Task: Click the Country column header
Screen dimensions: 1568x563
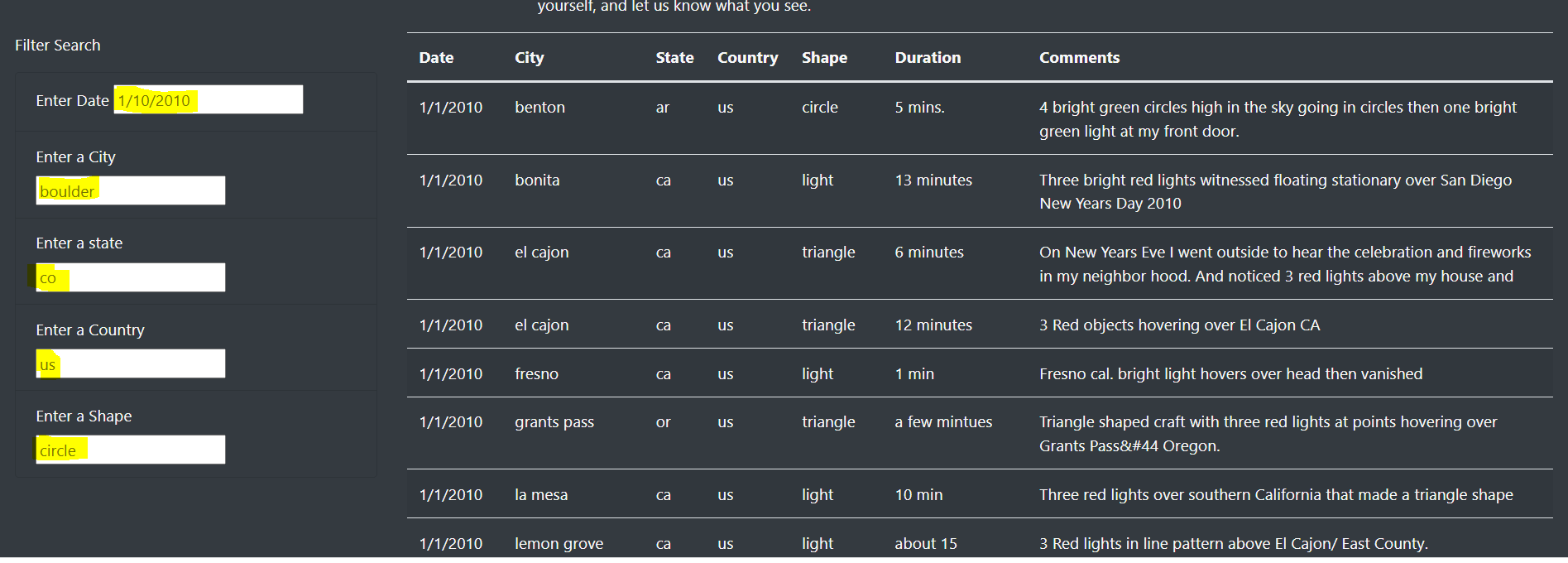Action: point(748,58)
